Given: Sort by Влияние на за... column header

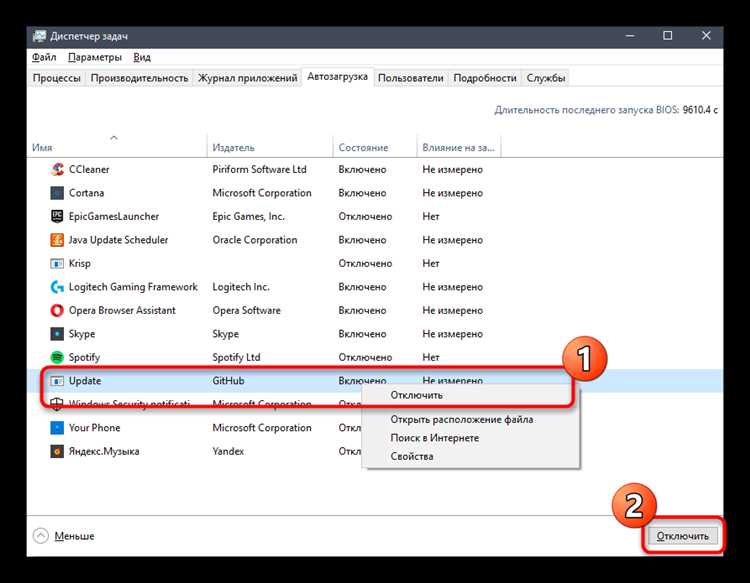Looking at the screenshot, I should click(x=459, y=147).
